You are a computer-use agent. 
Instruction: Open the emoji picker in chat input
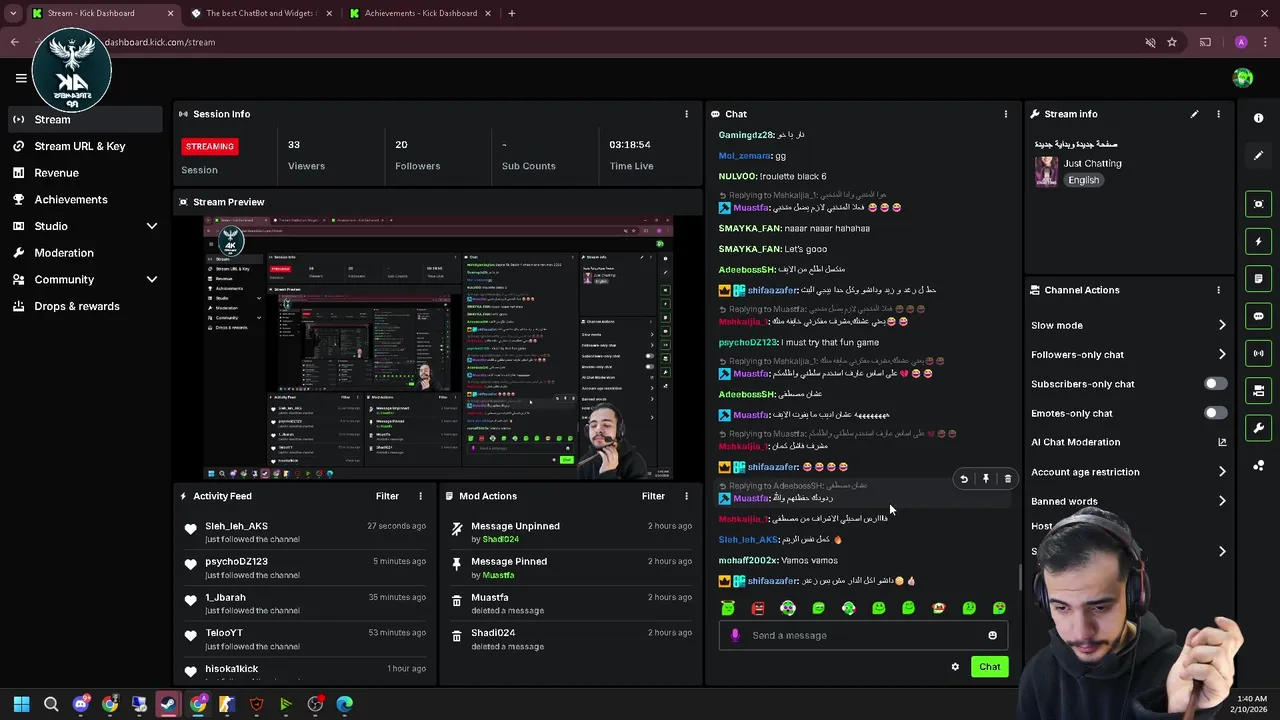(x=992, y=635)
